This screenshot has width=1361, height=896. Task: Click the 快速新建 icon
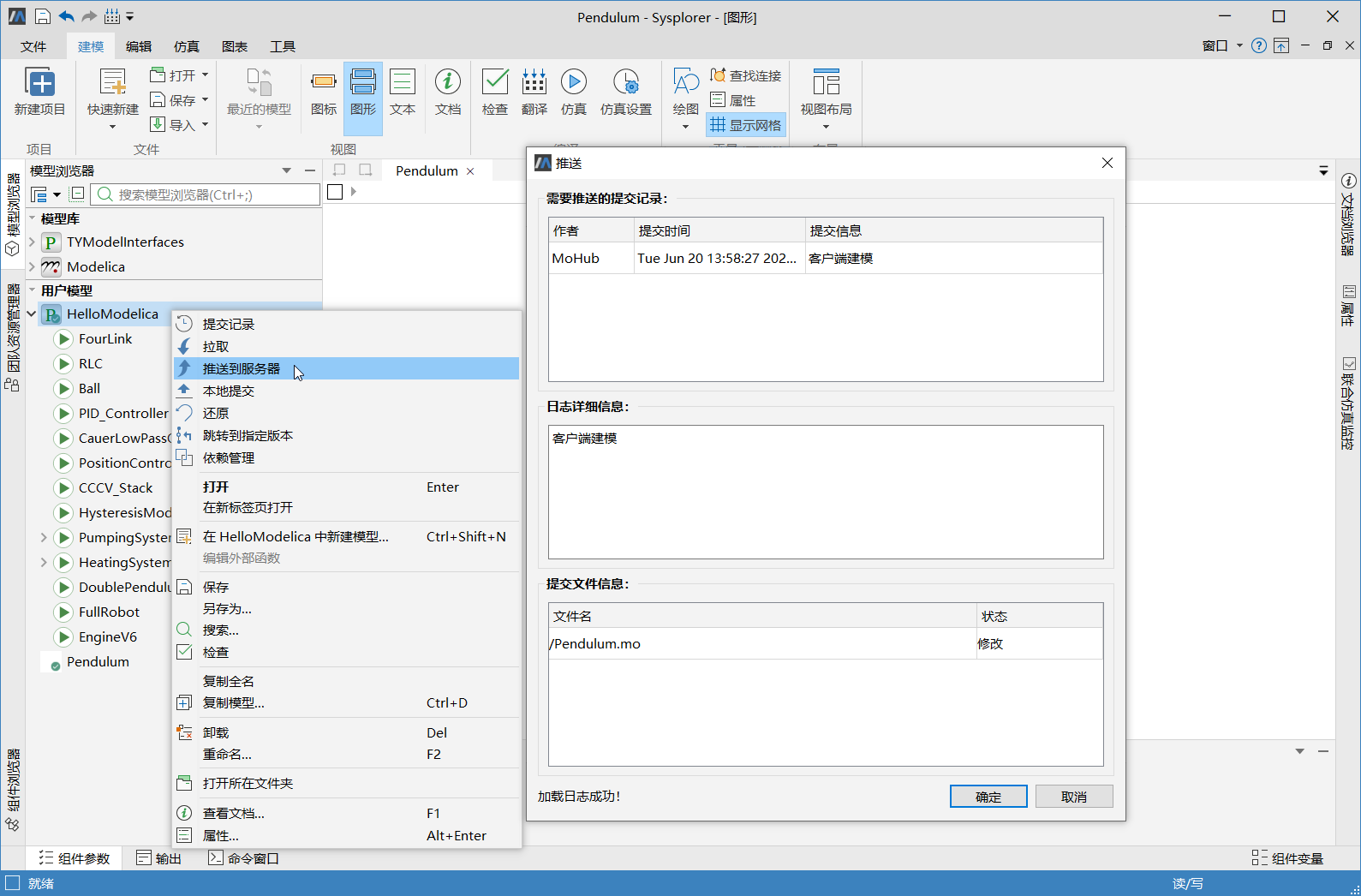click(x=113, y=82)
